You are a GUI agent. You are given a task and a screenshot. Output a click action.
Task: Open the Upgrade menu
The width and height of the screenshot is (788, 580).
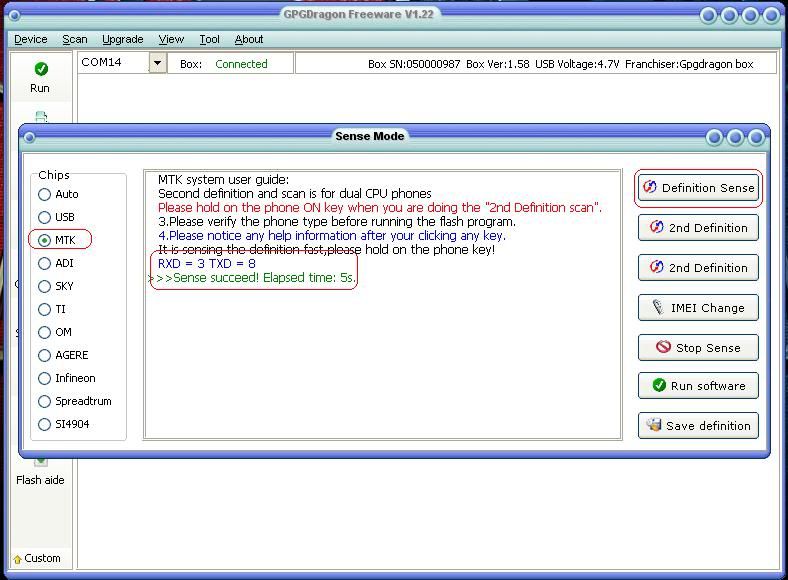click(122, 39)
